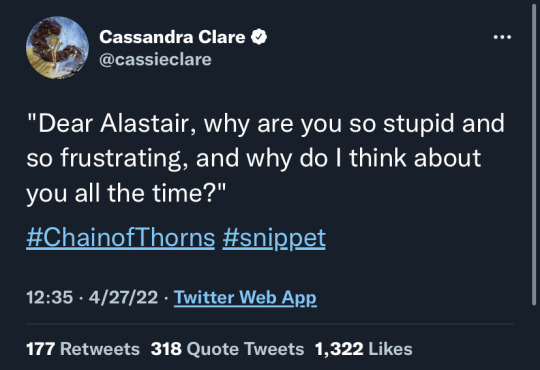Viewport: 540px width, 370px height.
Task: Click the vertical scrollbar on the right edge
Action: point(533,155)
